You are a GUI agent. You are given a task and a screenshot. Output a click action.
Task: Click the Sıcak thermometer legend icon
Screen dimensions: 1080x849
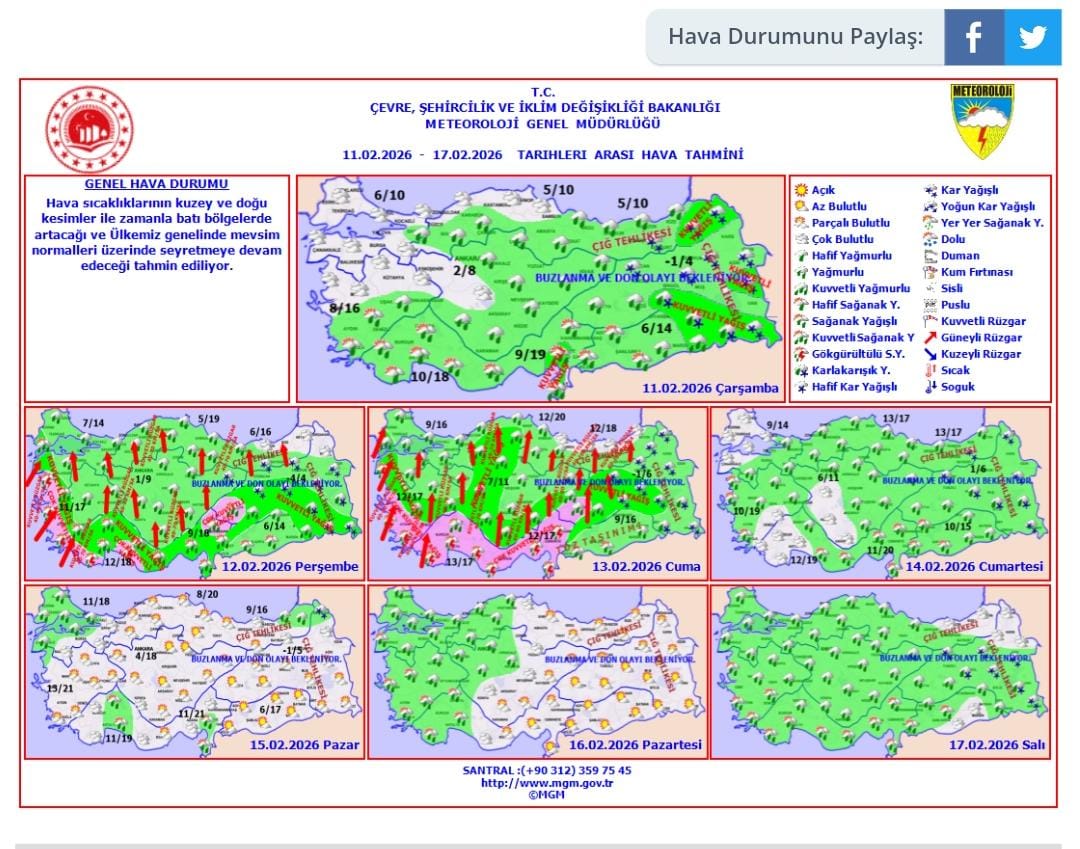pos(930,370)
